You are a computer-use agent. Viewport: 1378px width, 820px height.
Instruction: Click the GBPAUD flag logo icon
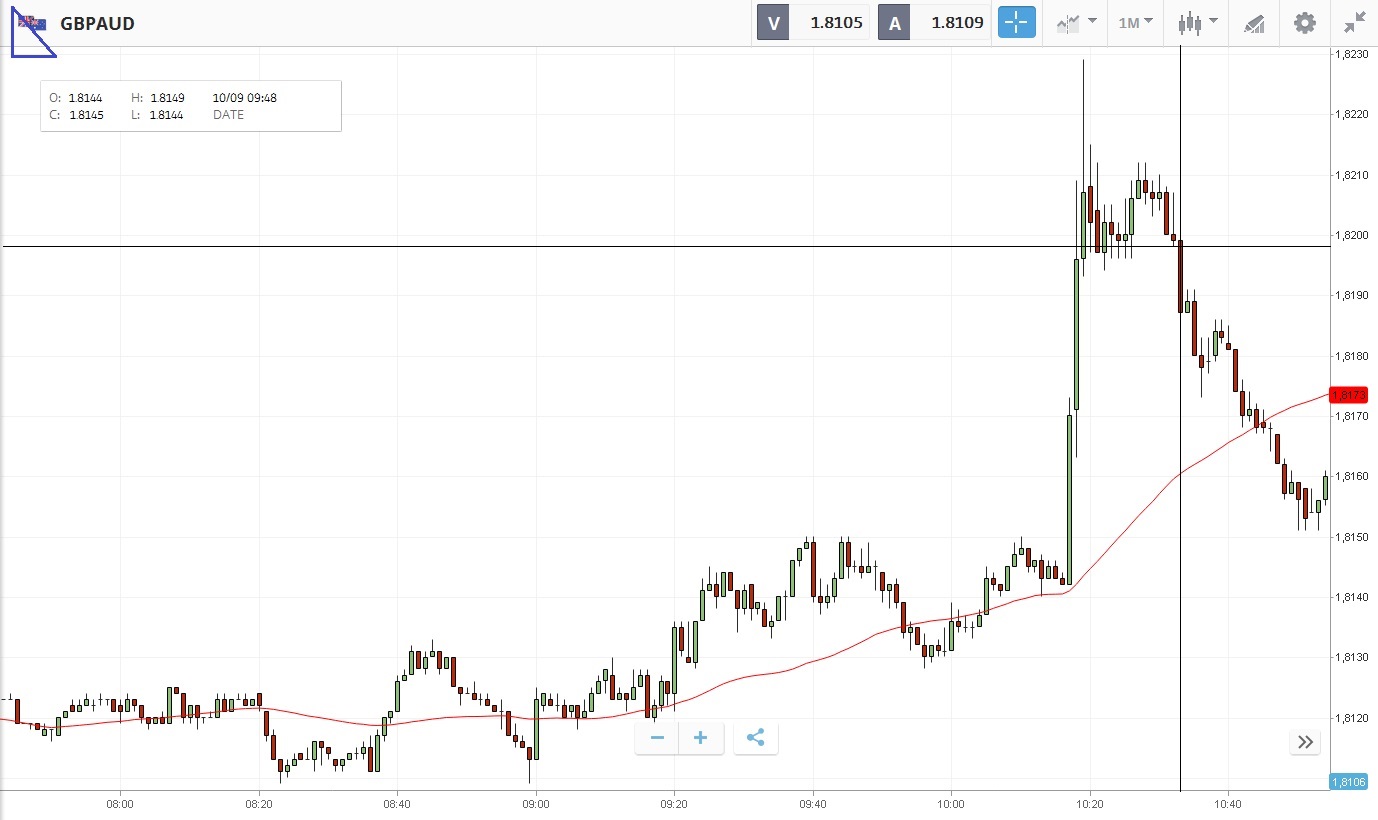click(32, 22)
